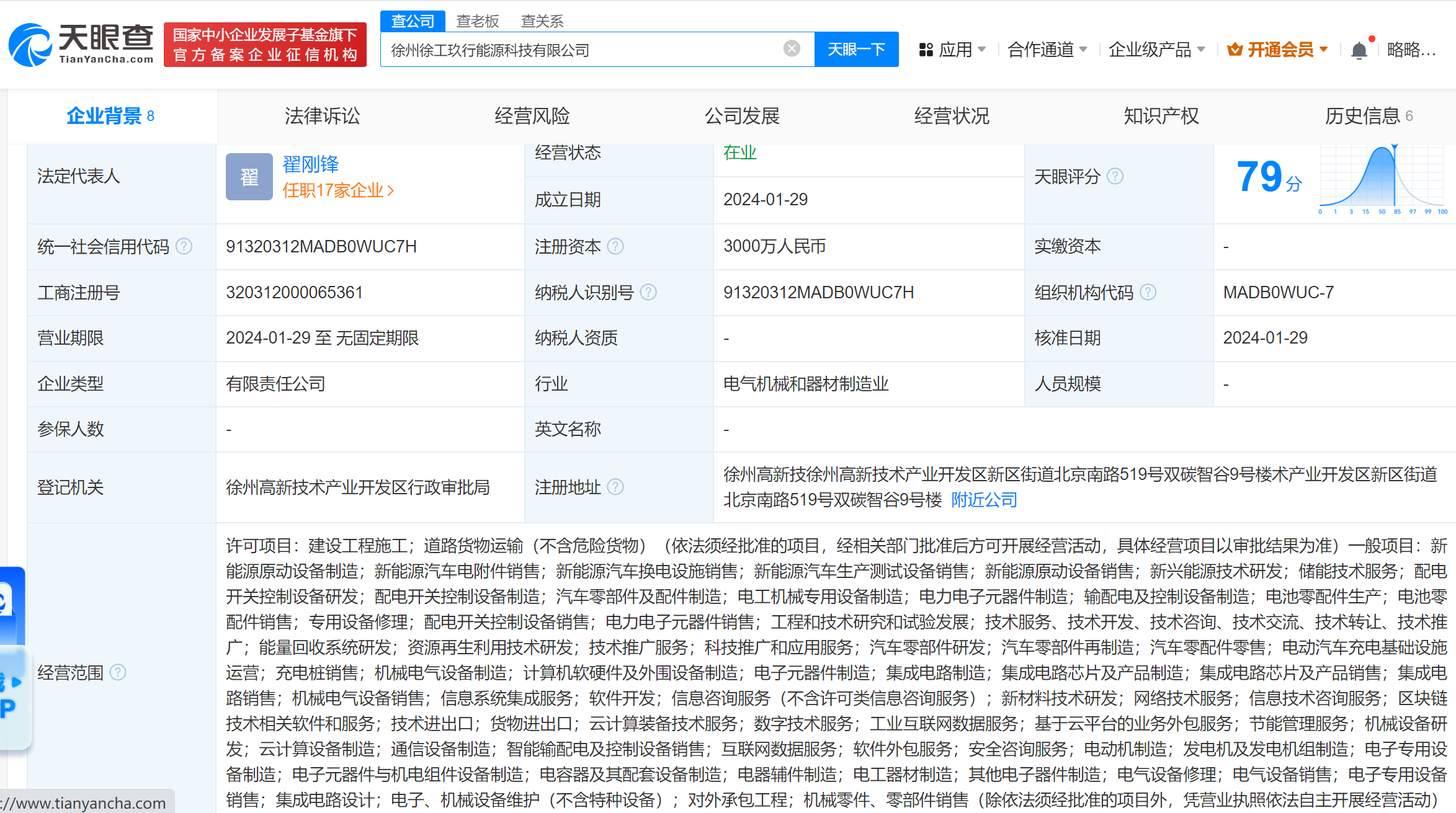Click help icon beside 天眼评分
1456x813 pixels.
click(x=1115, y=177)
